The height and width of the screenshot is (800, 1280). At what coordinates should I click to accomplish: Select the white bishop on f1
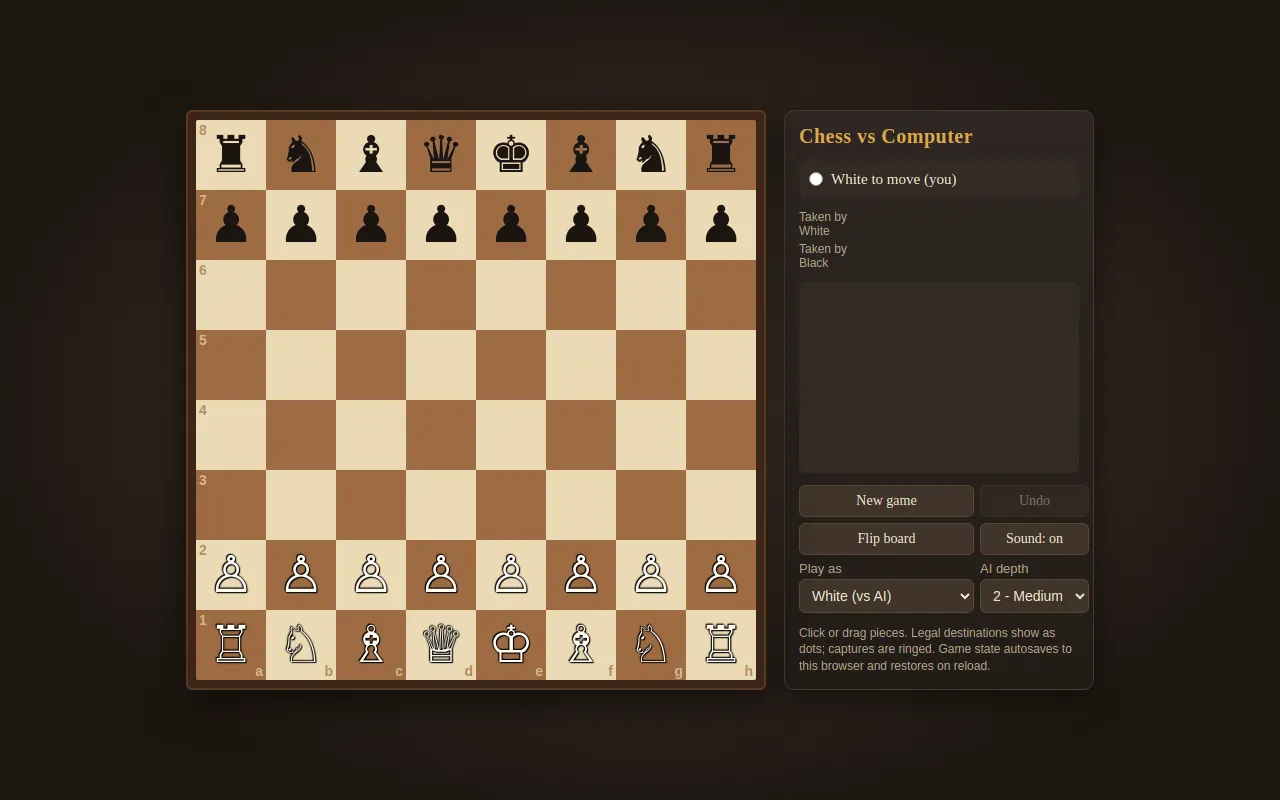[581, 645]
